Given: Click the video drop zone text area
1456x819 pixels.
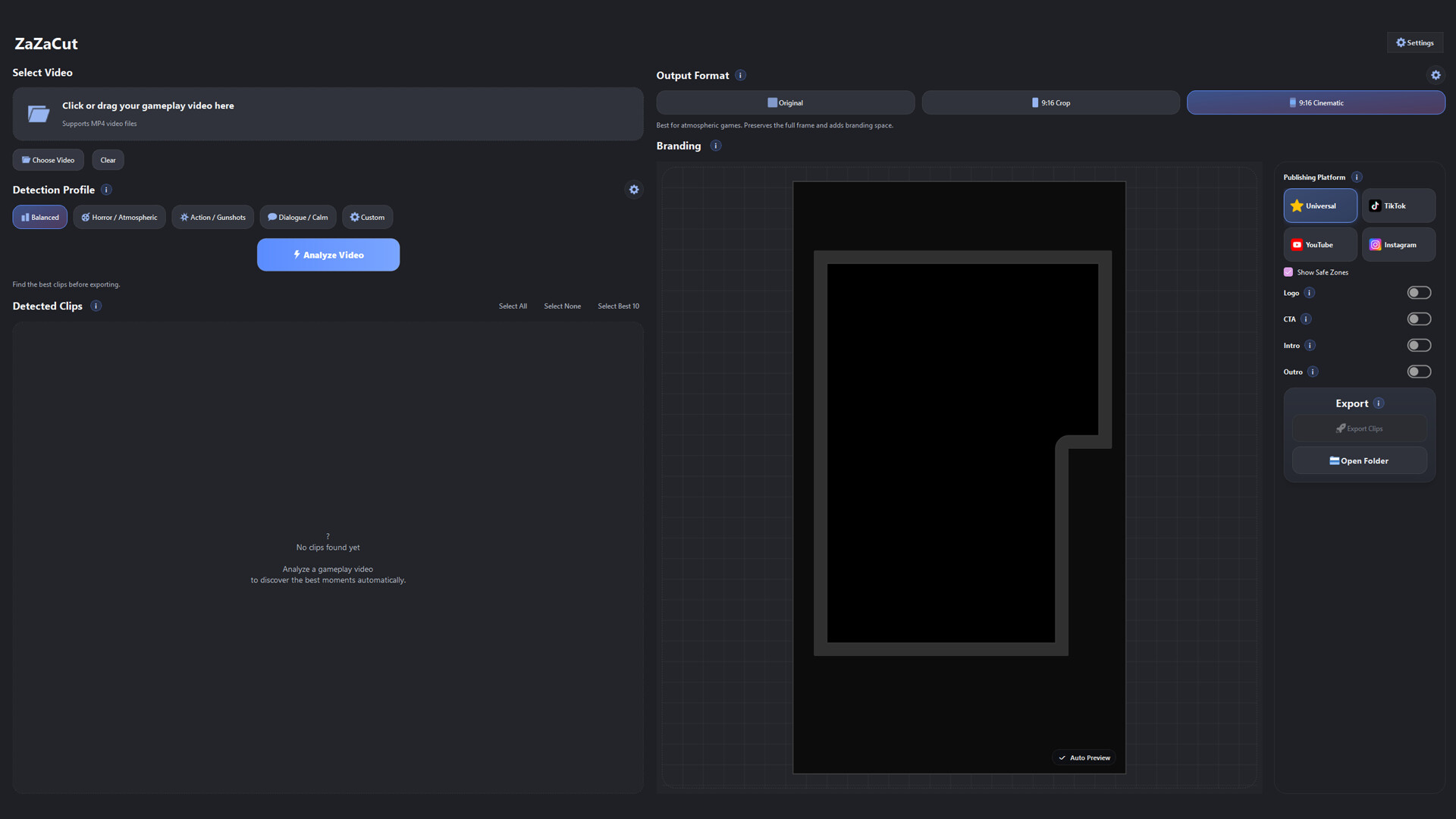Looking at the screenshot, I should point(328,114).
